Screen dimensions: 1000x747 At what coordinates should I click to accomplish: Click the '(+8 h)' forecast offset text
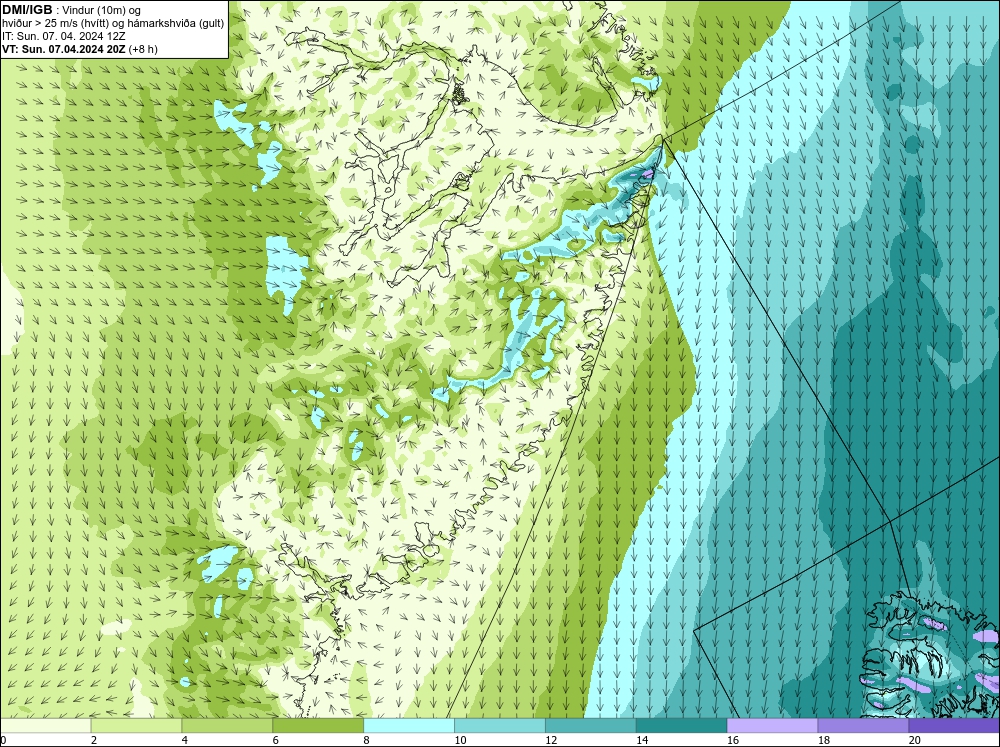point(143,49)
